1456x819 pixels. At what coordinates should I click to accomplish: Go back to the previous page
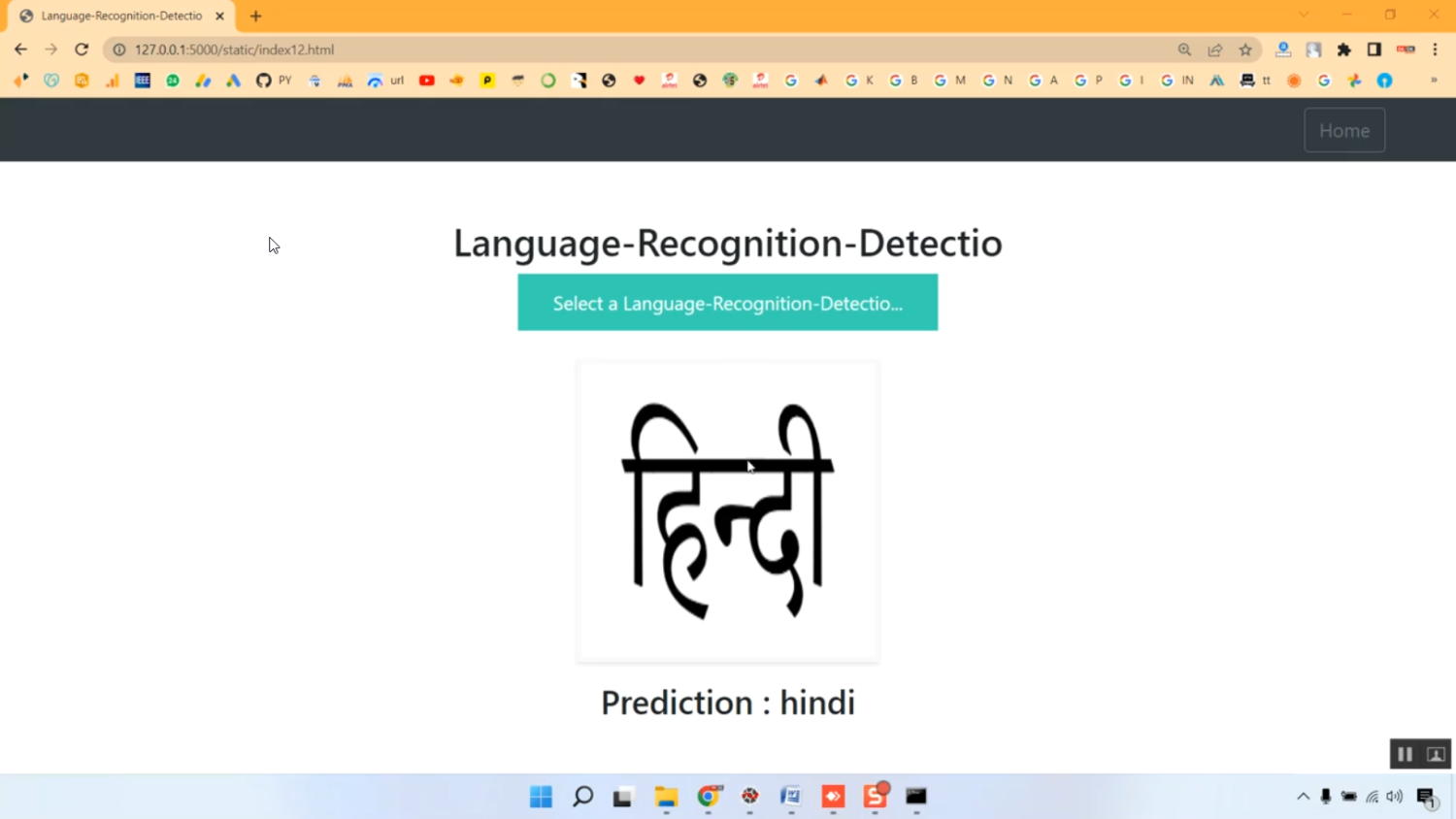tap(20, 49)
